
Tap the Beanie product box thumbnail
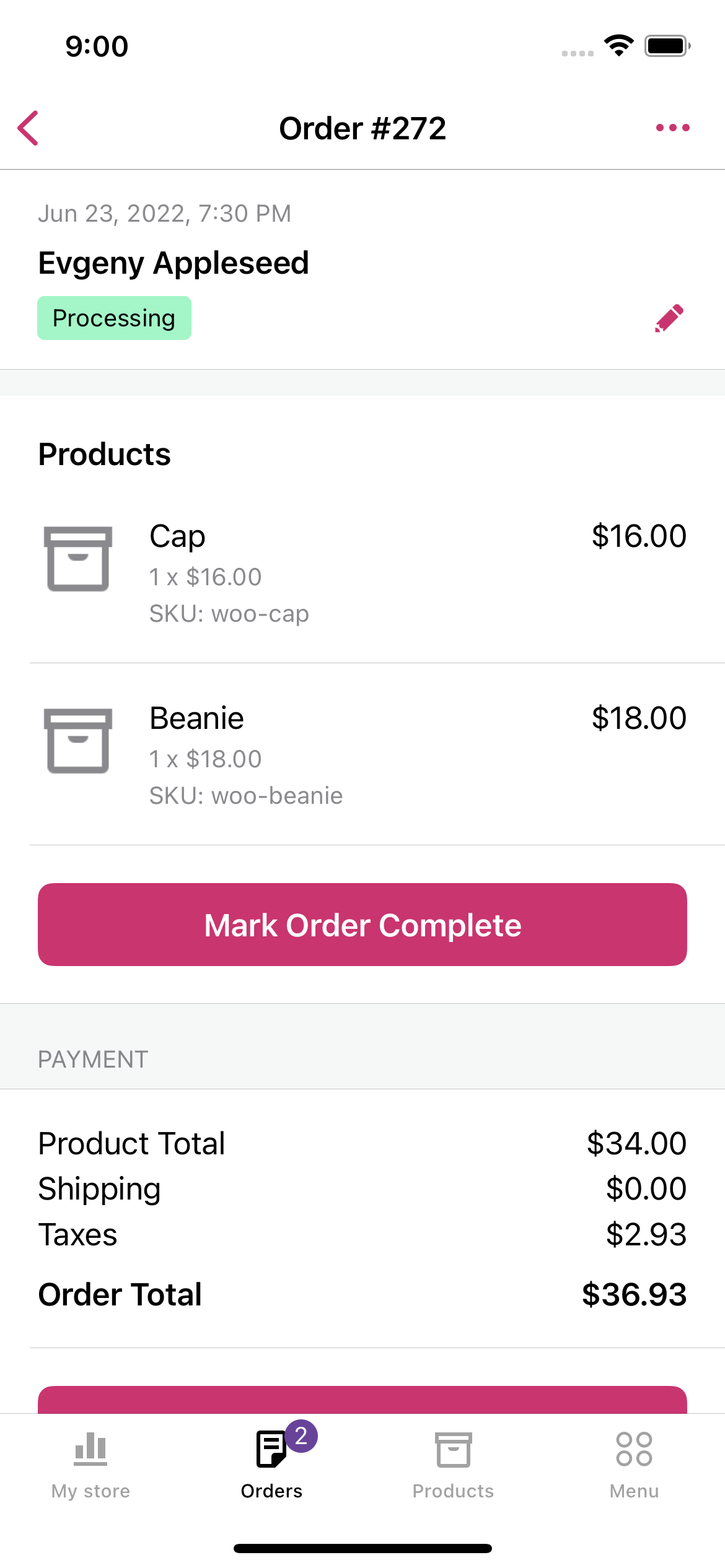pos(78,741)
